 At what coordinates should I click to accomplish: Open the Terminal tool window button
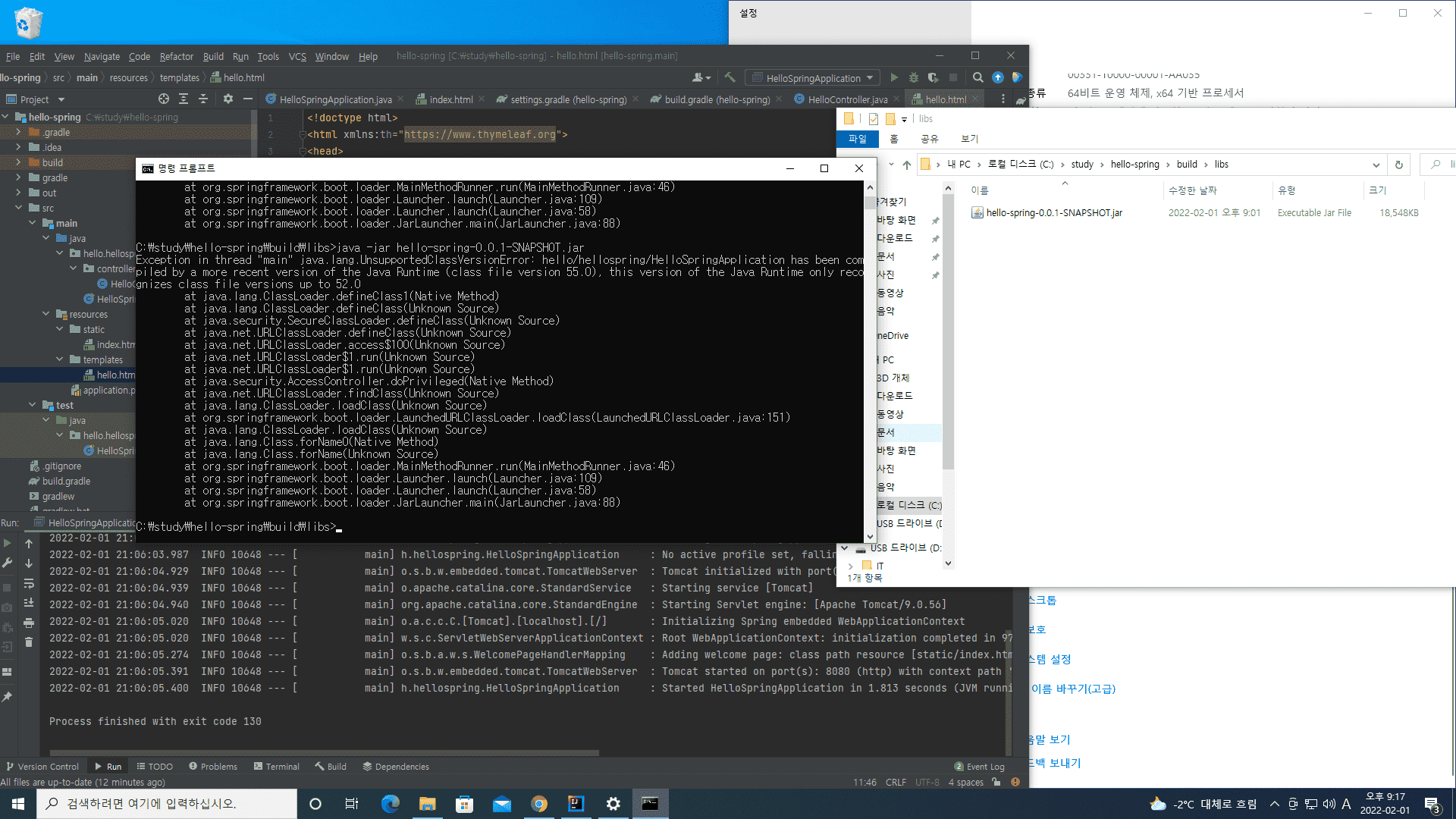(277, 767)
